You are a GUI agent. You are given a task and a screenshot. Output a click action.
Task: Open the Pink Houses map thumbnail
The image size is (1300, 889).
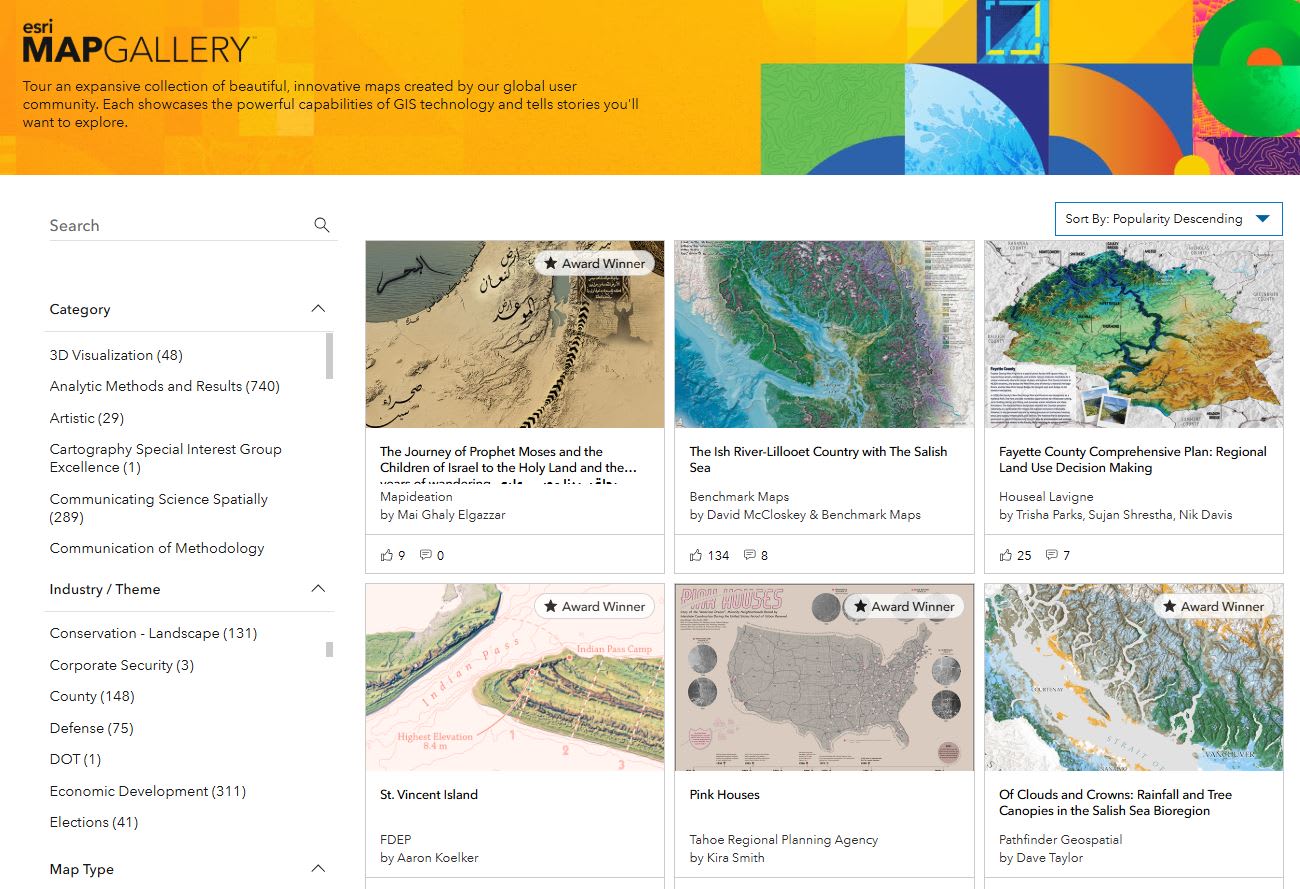tap(824, 678)
